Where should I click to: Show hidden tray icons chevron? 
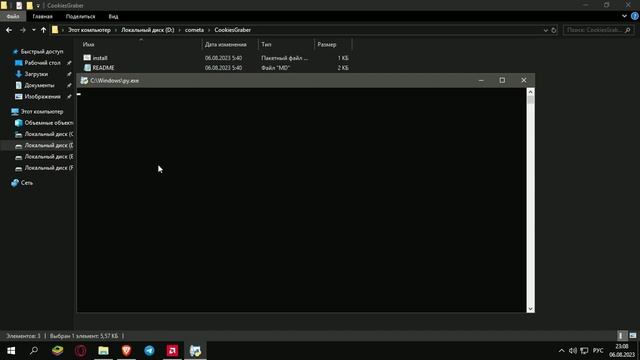561,351
